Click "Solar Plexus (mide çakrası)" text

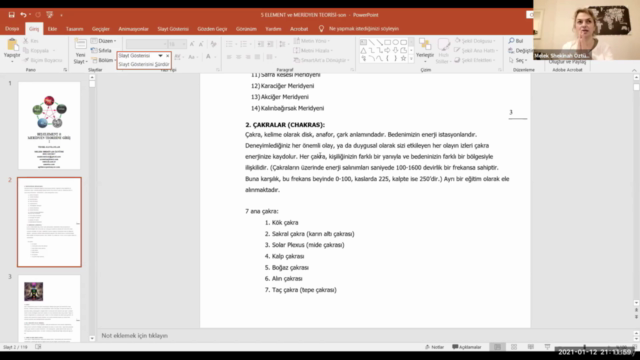308,245
